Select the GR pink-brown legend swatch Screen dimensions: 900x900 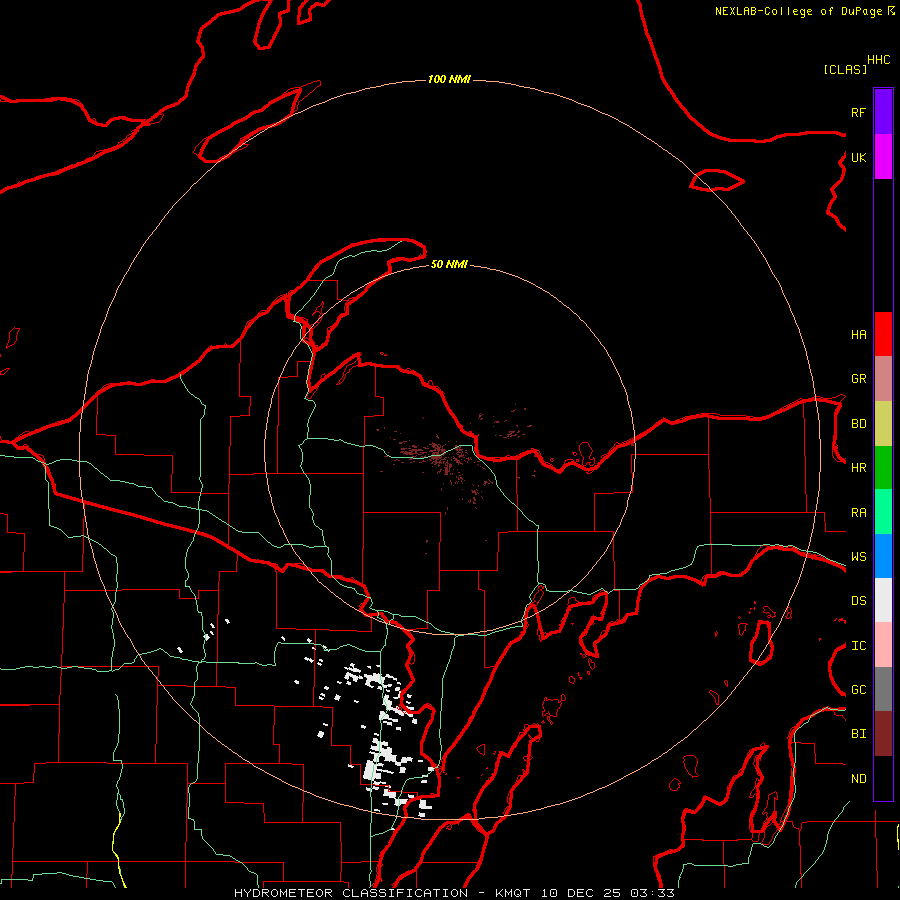click(x=883, y=379)
